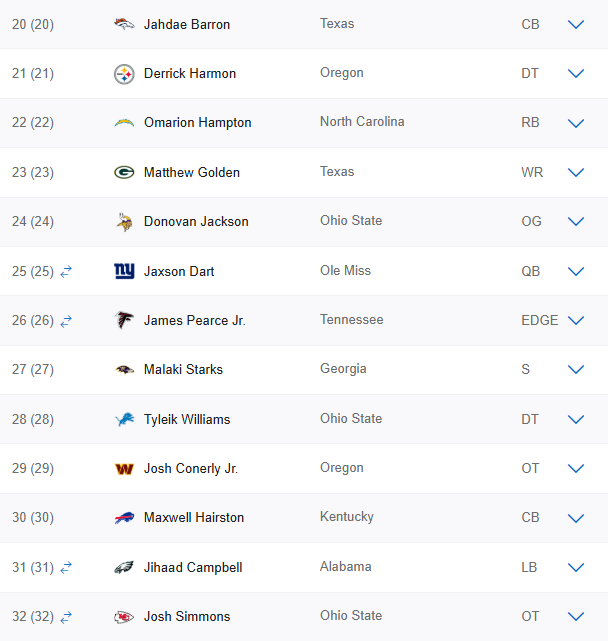This screenshot has height=641, width=608.
Task: Open Jaxson Dart's player name link
Action: [x=179, y=271]
